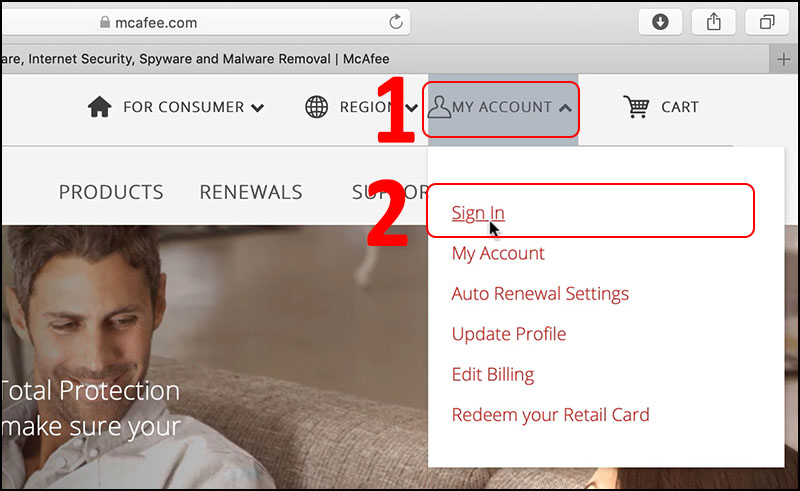Viewport: 800px width, 491px height.
Task: Expand the For Consumer dropdown chevron
Action: click(258, 108)
